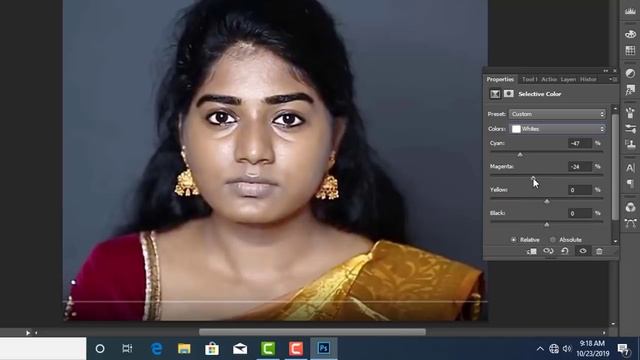Select the Relative method radio

[513, 240]
